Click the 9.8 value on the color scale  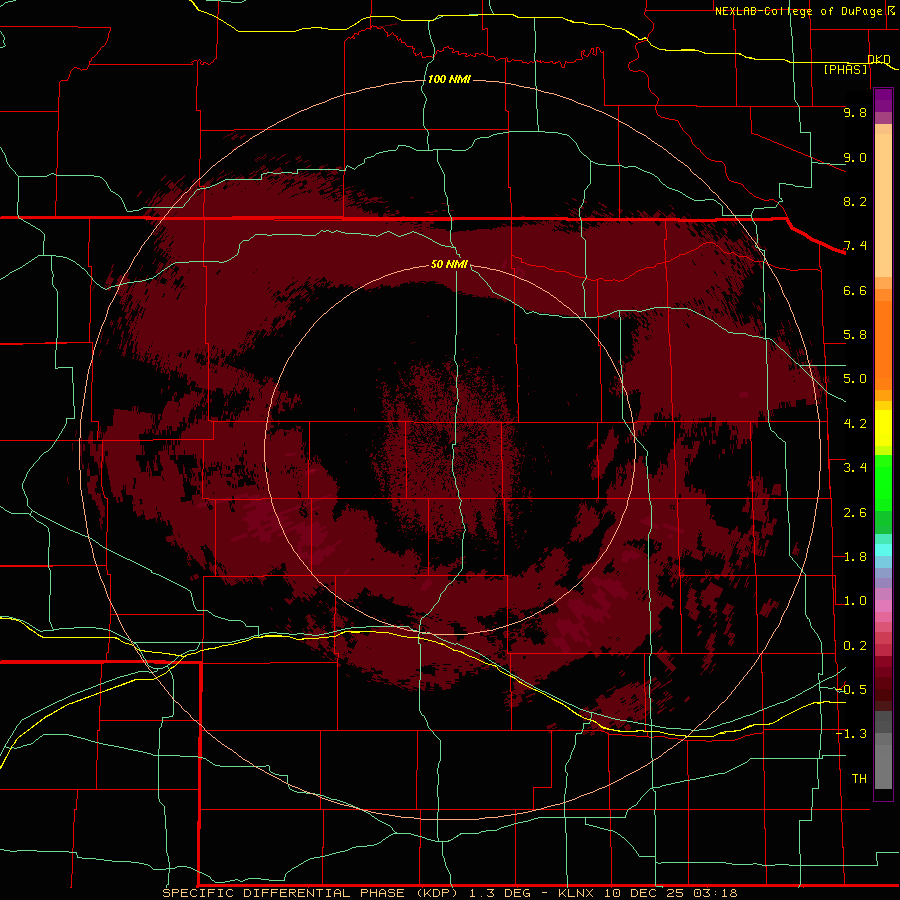[855, 112]
